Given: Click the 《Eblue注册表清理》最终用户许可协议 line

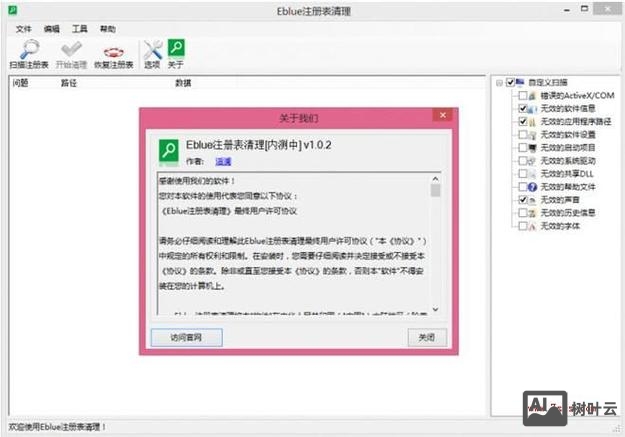Looking at the screenshot, I should point(229,211).
